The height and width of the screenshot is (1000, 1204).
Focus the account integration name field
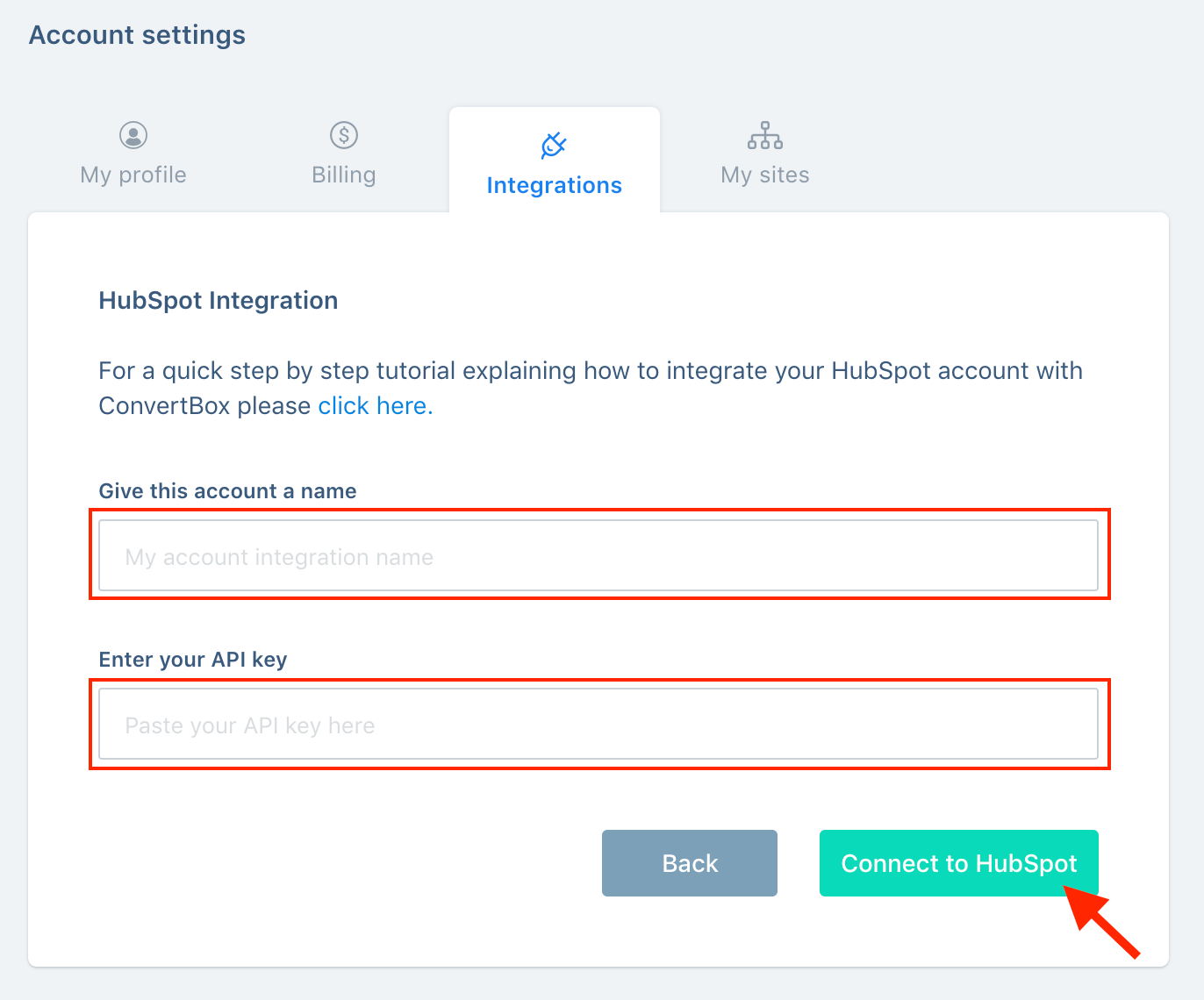pyautogui.click(x=598, y=555)
